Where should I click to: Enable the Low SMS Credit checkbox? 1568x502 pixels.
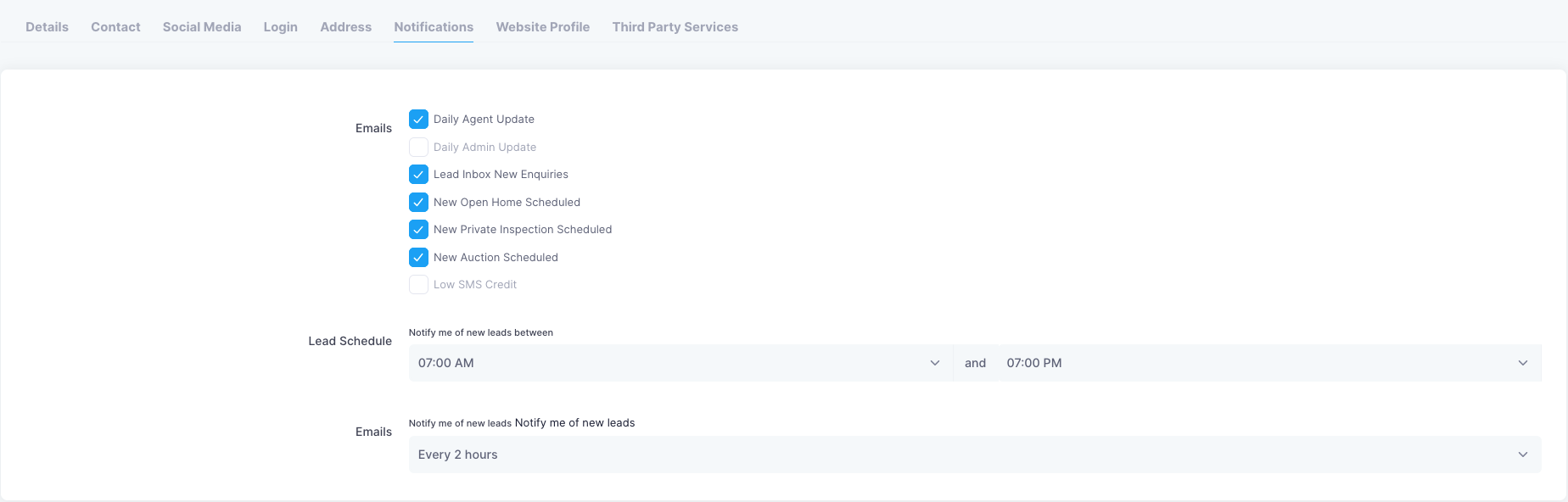click(x=418, y=285)
